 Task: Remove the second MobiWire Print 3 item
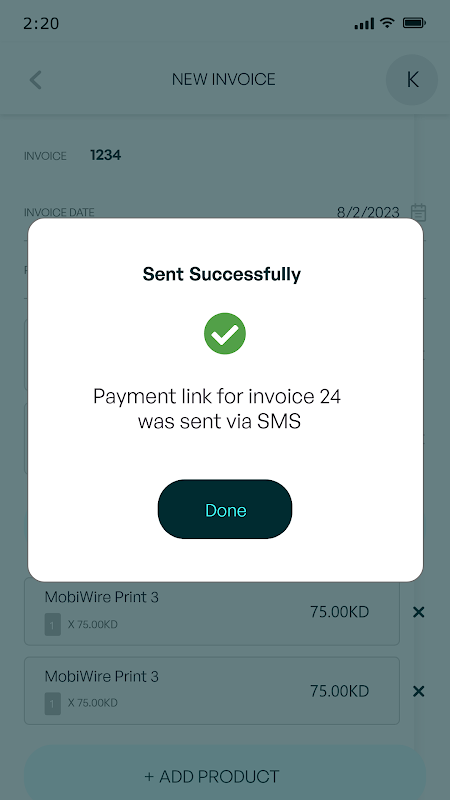(418, 691)
